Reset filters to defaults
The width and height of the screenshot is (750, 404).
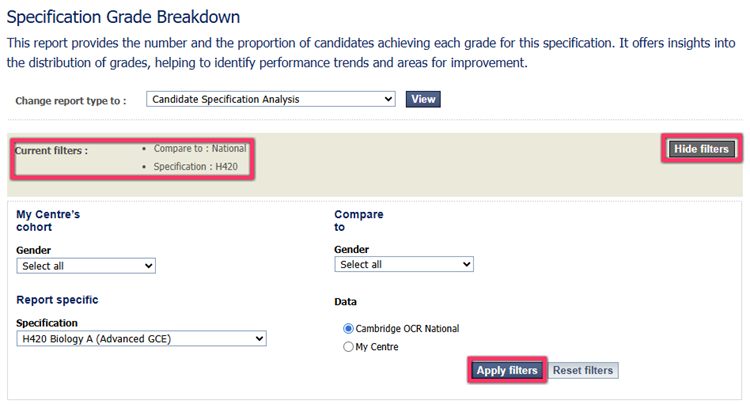pos(583,370)
